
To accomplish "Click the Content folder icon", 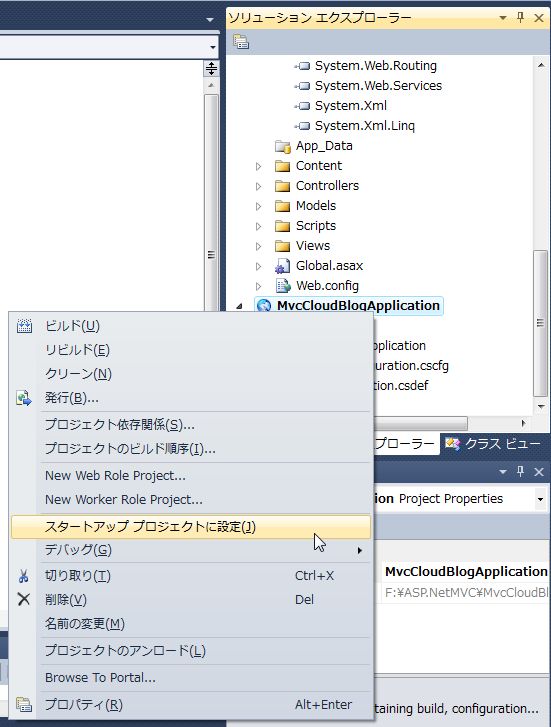I will pyautogui.click(x=282, y=166).
